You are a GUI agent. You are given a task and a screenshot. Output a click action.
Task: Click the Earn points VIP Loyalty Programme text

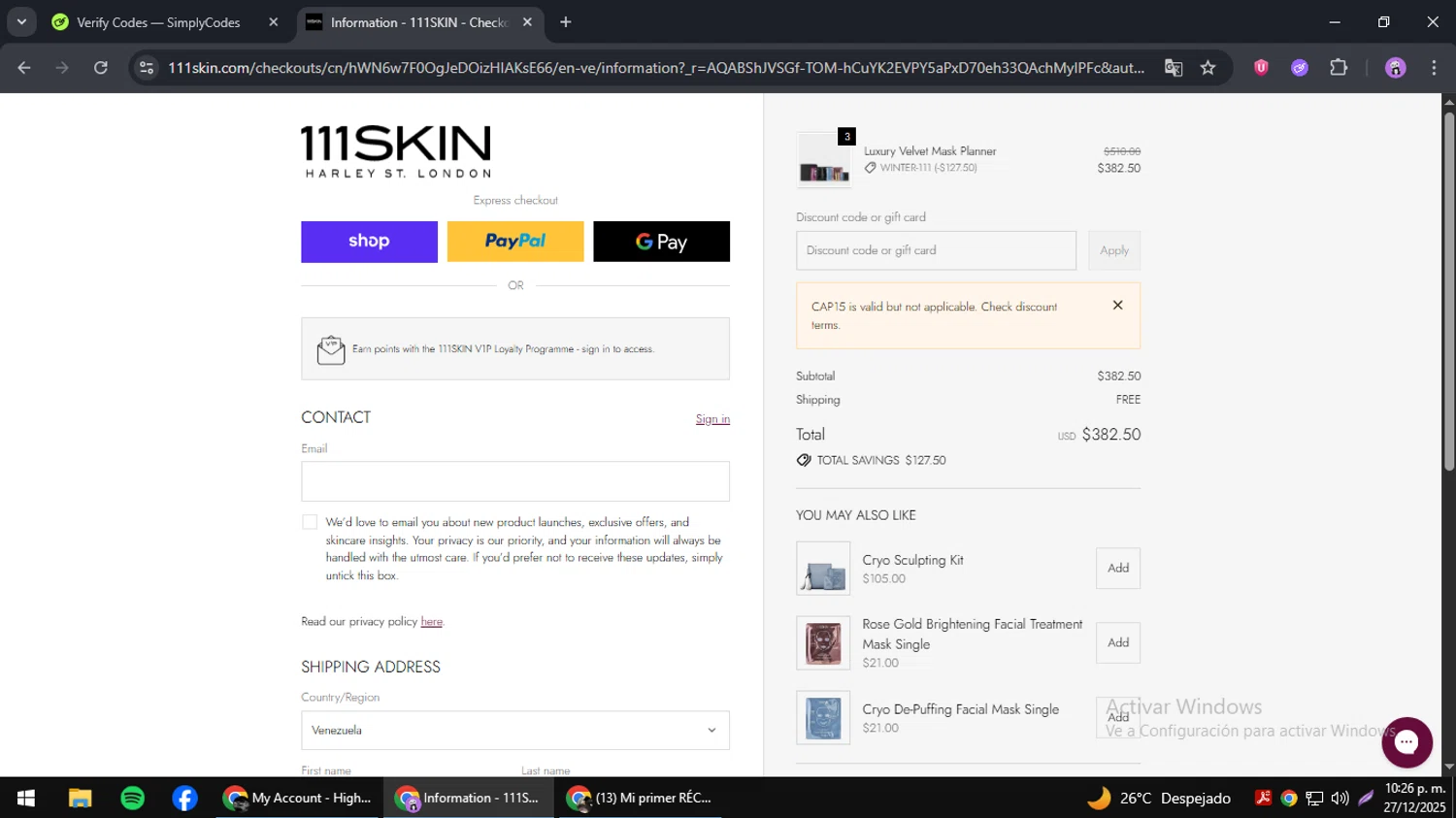pos(503,349)
